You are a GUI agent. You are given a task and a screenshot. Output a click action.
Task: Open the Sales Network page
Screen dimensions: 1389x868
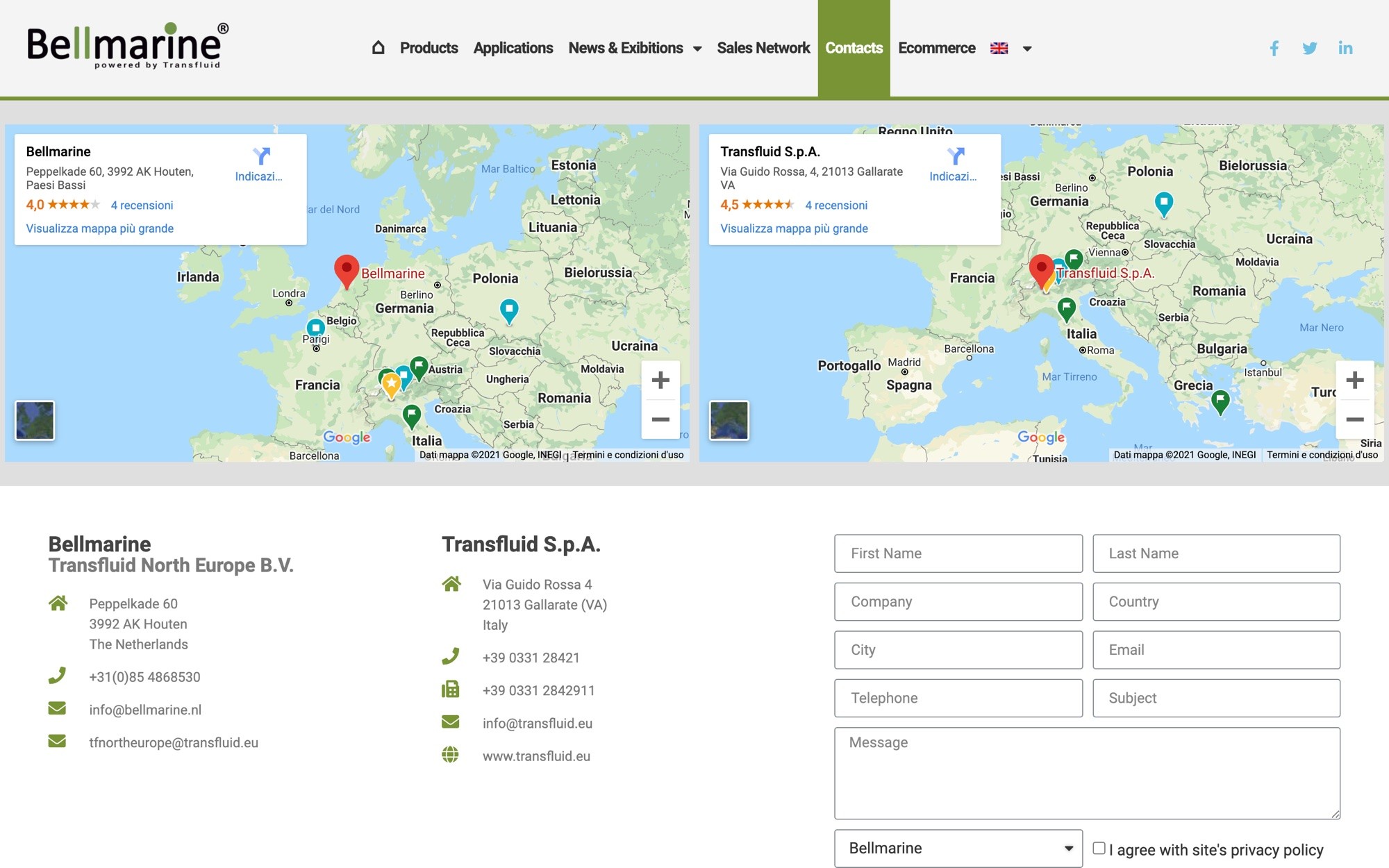(x=763, y=48)
